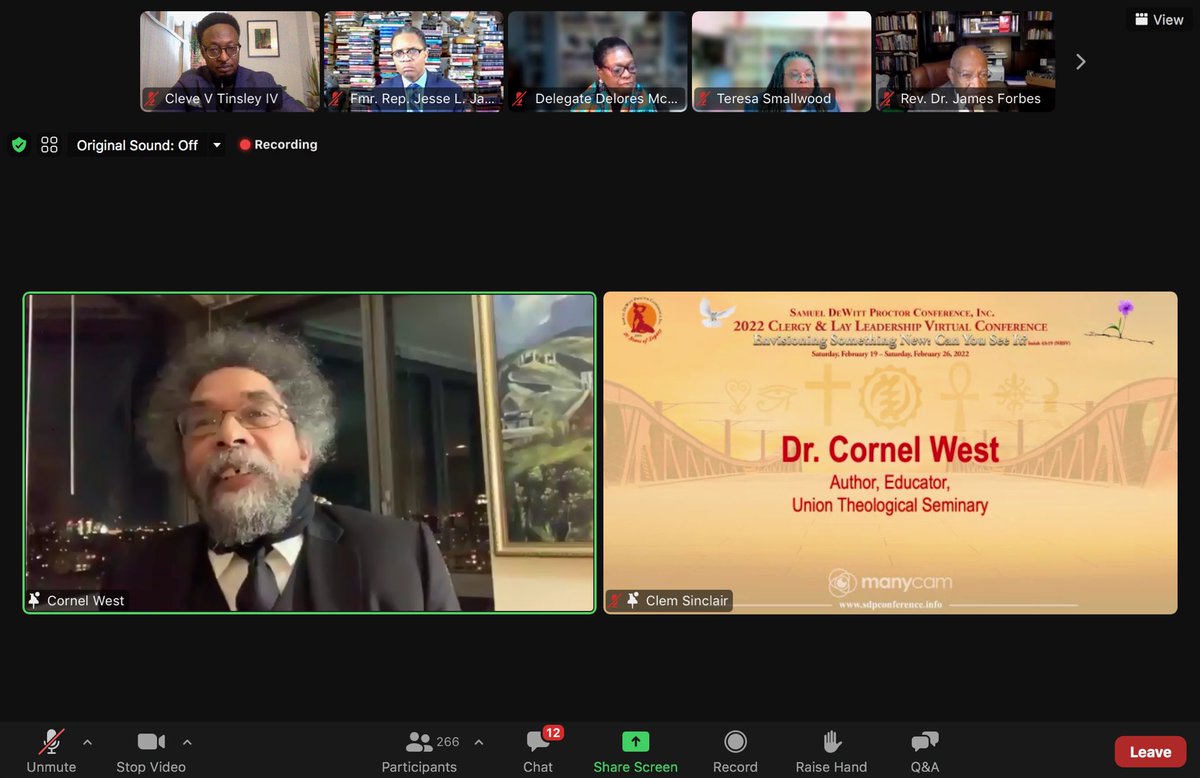Image resolution: width=1200 pixels, height=778 pixels.
Task: Click the 12 unread chat badge
Action: click(553, 733)
